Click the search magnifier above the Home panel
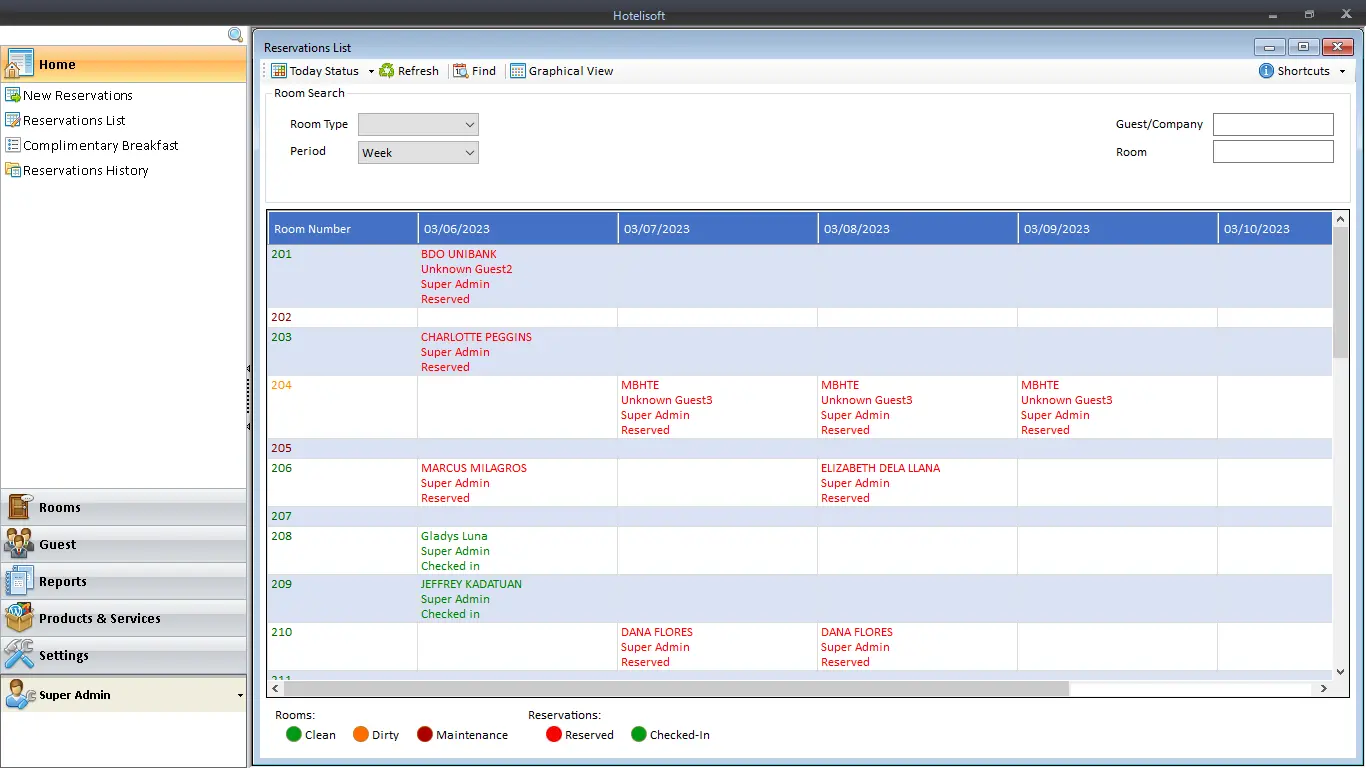This screenshot has height=768, width=1366. pos(235,35)
